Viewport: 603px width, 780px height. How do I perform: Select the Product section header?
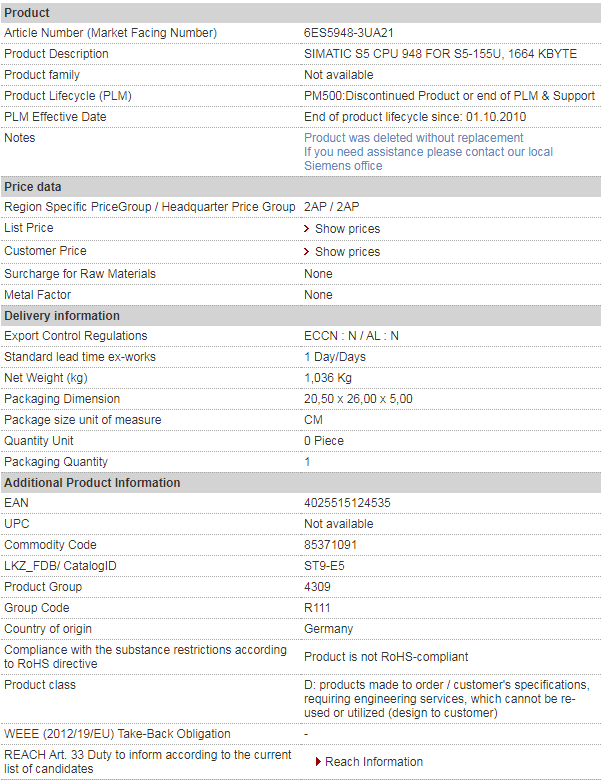pos(27,13)
